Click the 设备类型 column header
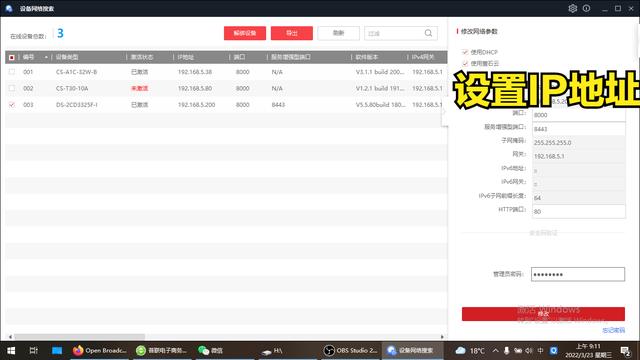 point(67,57)
